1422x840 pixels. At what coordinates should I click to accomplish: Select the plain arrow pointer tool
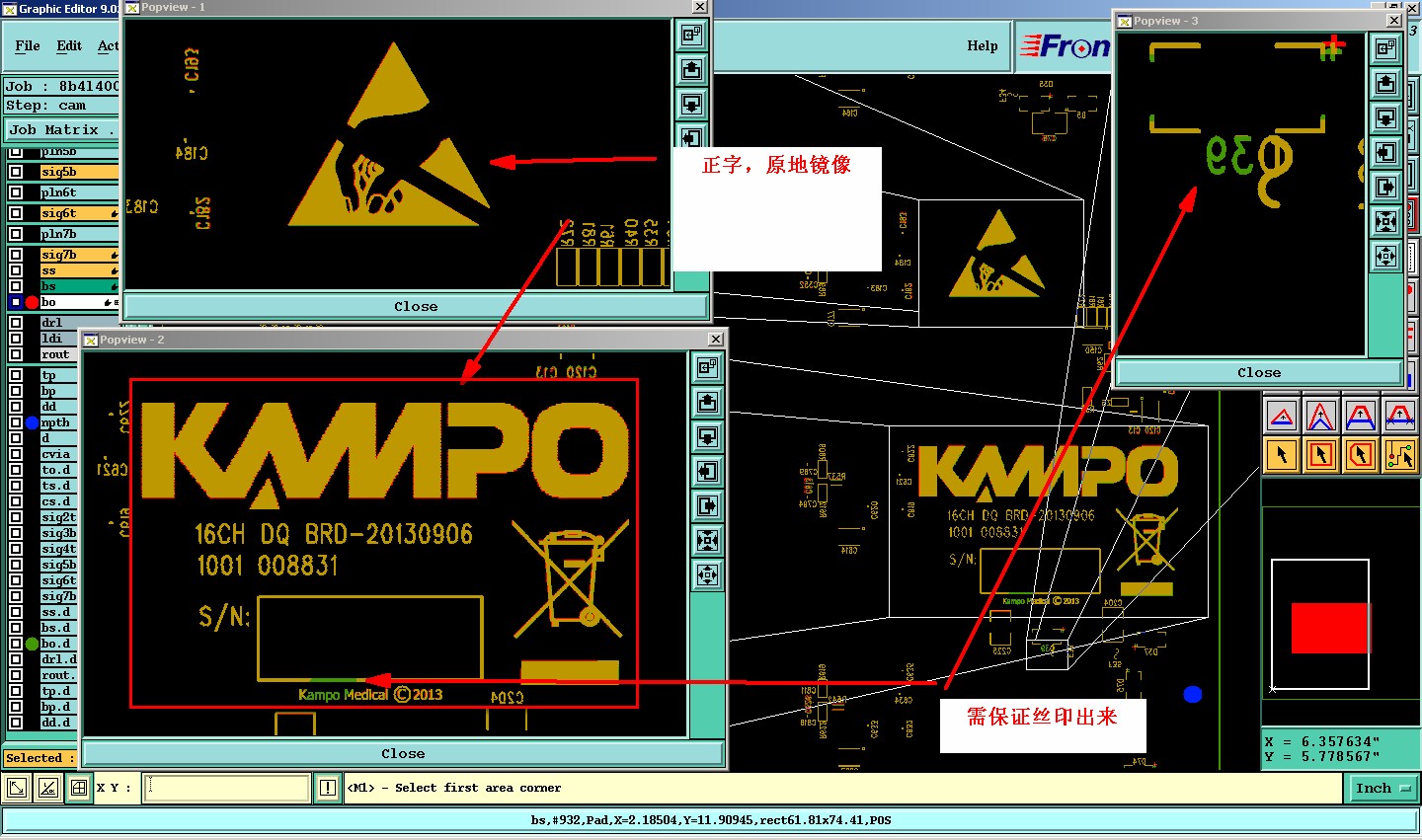point(1282,455)
